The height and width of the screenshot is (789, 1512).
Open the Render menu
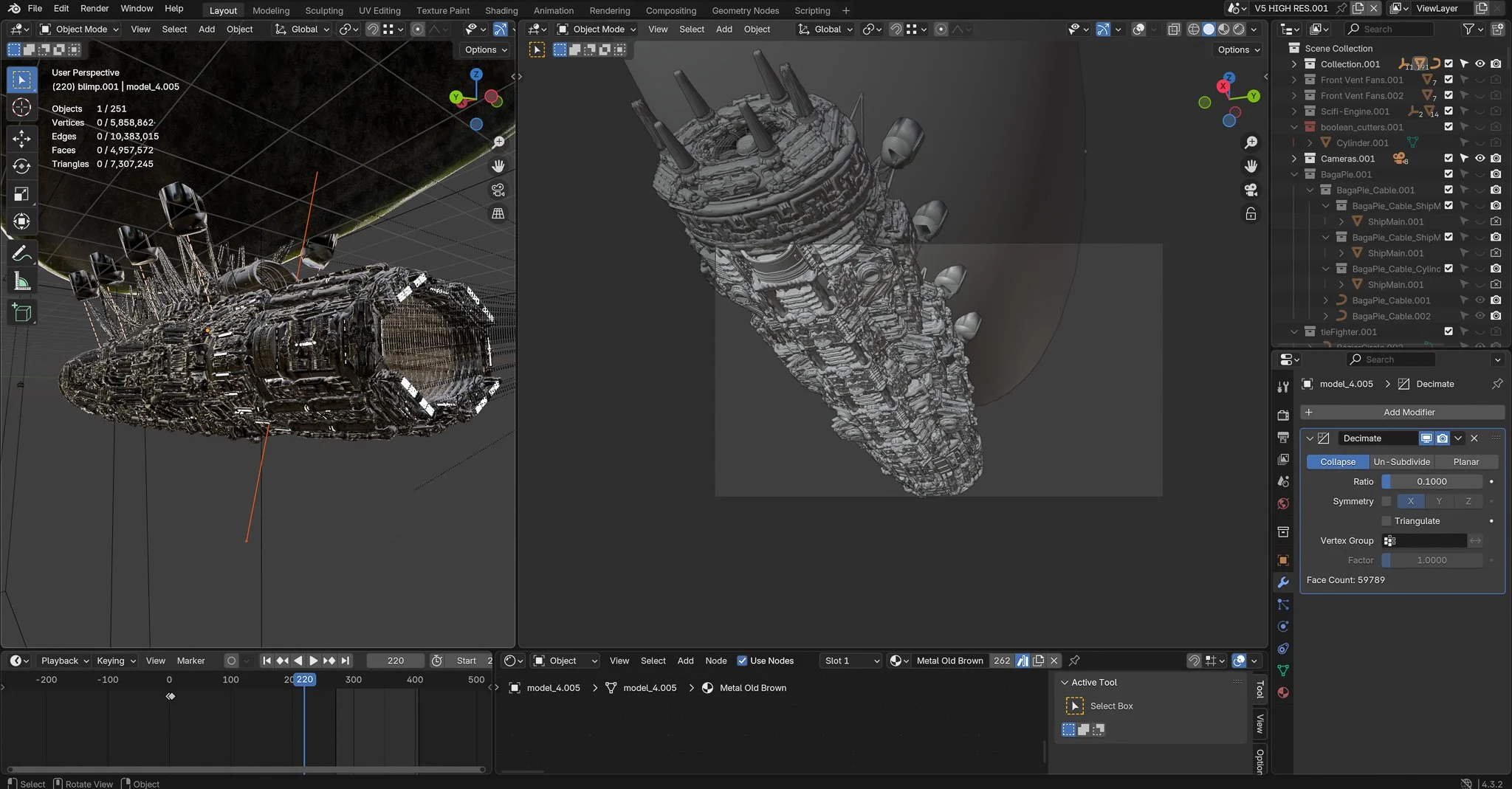[x=94, y=9]
